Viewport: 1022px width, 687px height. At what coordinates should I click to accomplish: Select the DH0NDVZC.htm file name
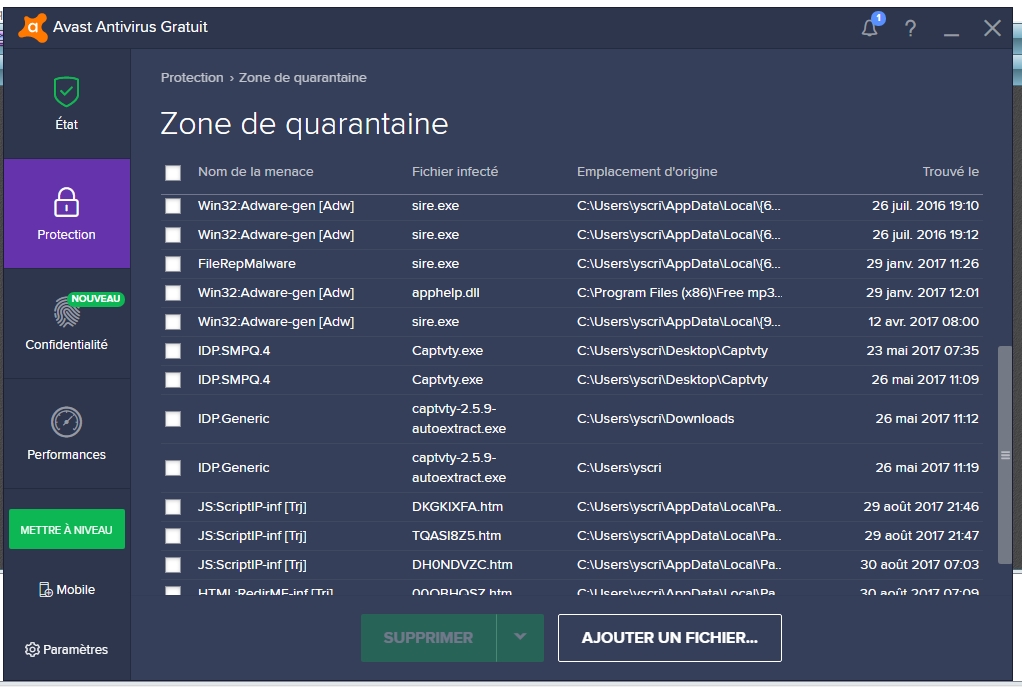click(x=462, y=564)
